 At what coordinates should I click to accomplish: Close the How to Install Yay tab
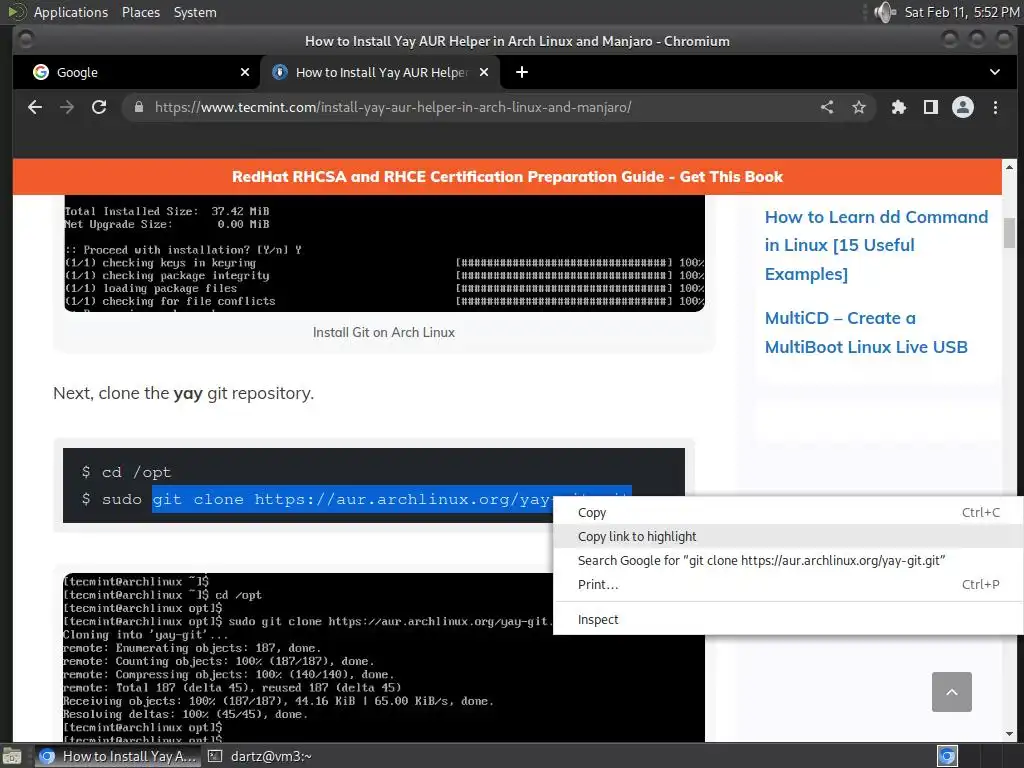484,72
